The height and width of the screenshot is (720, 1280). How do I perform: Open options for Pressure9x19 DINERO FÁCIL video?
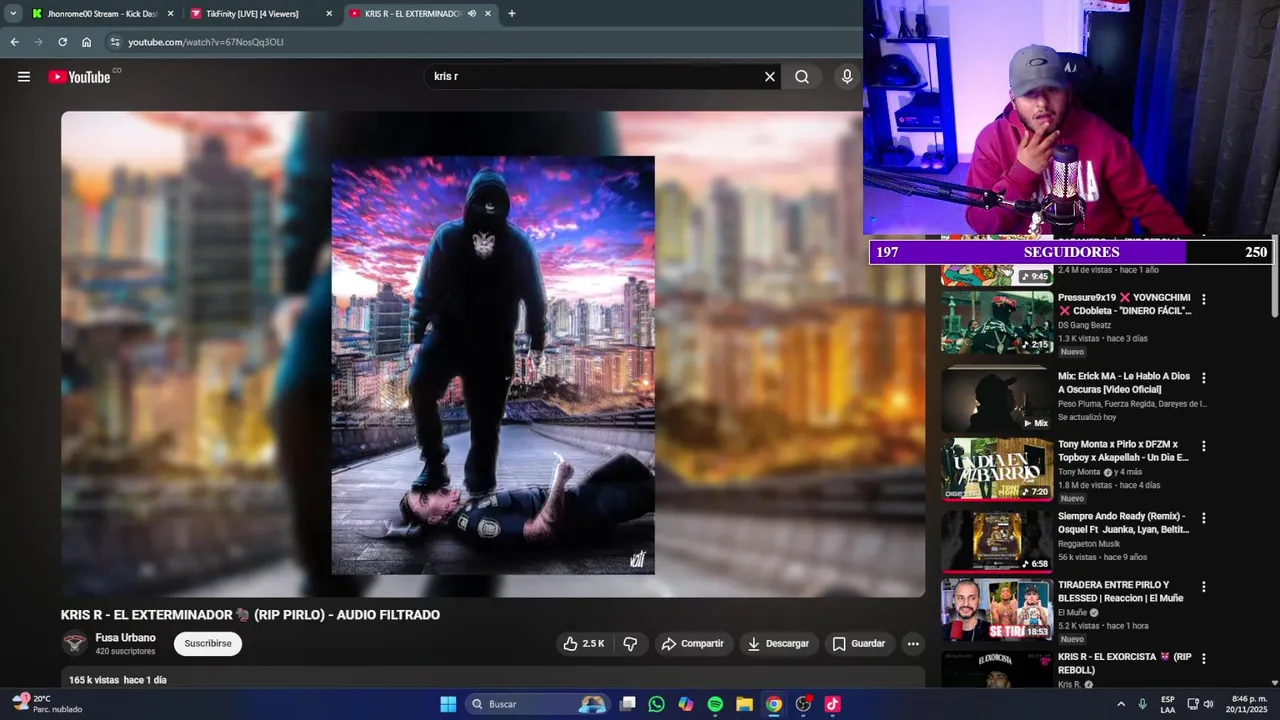(x=1204, y=300)
